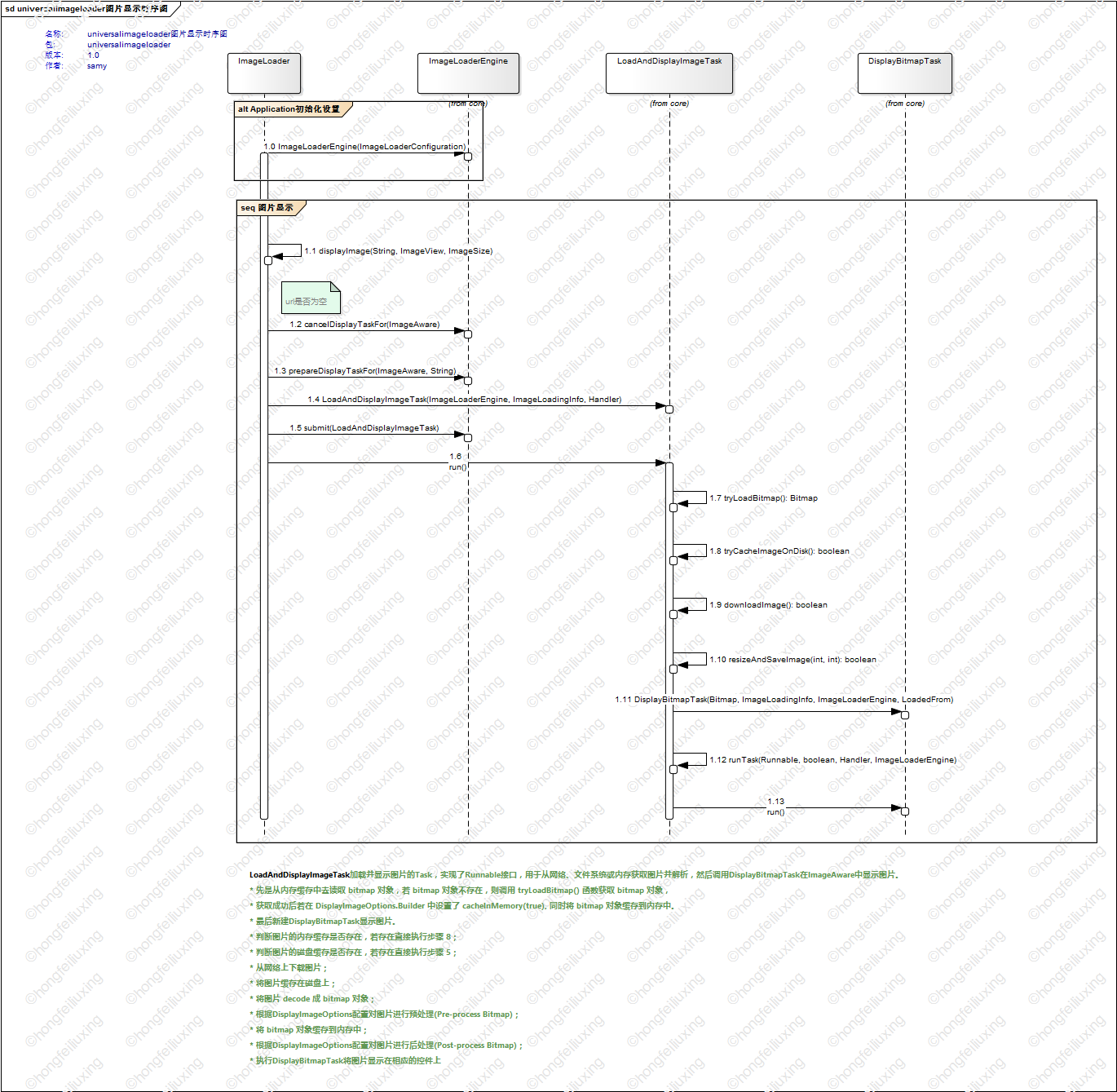Click message 1.11 DisplayBitmapTask constructor label
Viewport: 1117px width, 1092px height.
(784, 700)
